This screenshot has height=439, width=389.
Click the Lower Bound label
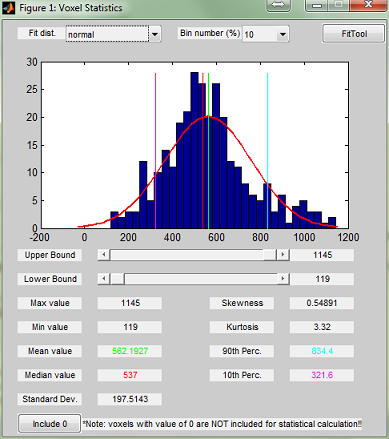pyautogui.click(x=50, y=279)
